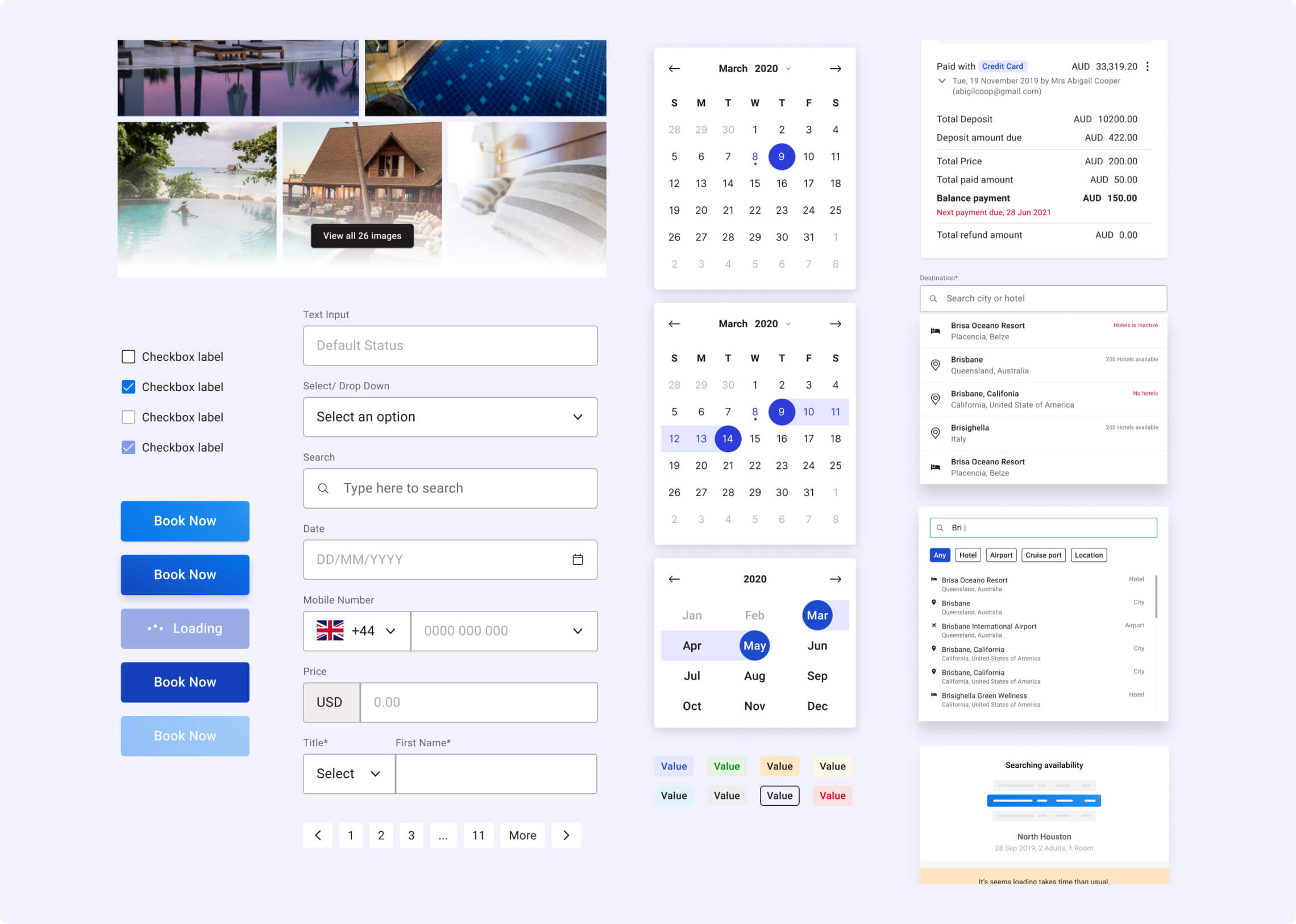
Task: Expand the Title 'Select' dropdown
Action: coord(348,774)
